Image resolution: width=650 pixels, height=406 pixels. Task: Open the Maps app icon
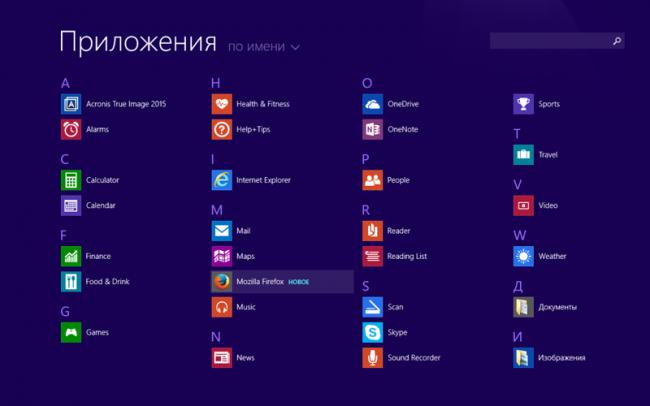pyautogui.click(x=222, y=256)
